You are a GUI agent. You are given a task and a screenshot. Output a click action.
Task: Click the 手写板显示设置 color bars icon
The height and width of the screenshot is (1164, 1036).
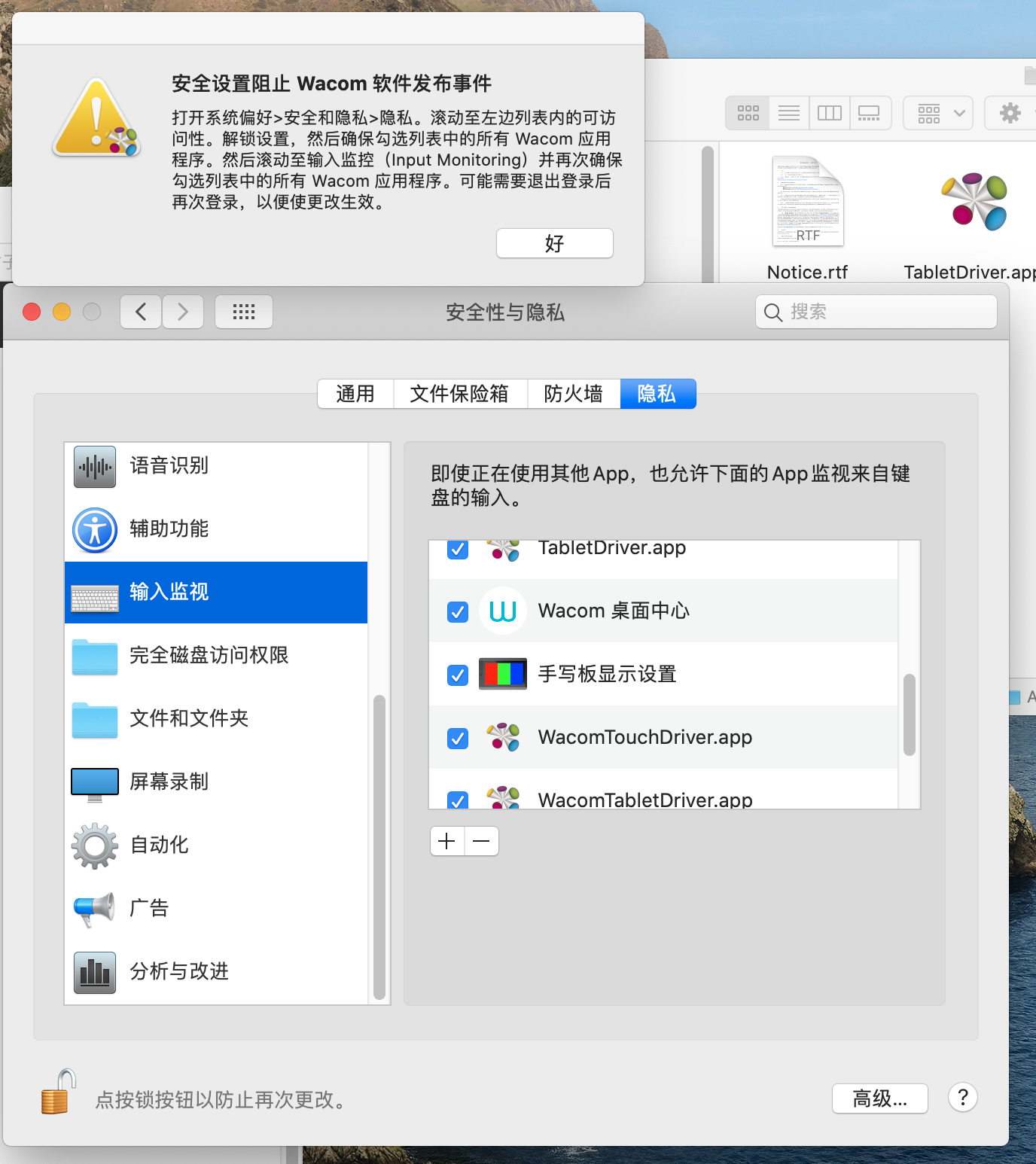point(503,674)
